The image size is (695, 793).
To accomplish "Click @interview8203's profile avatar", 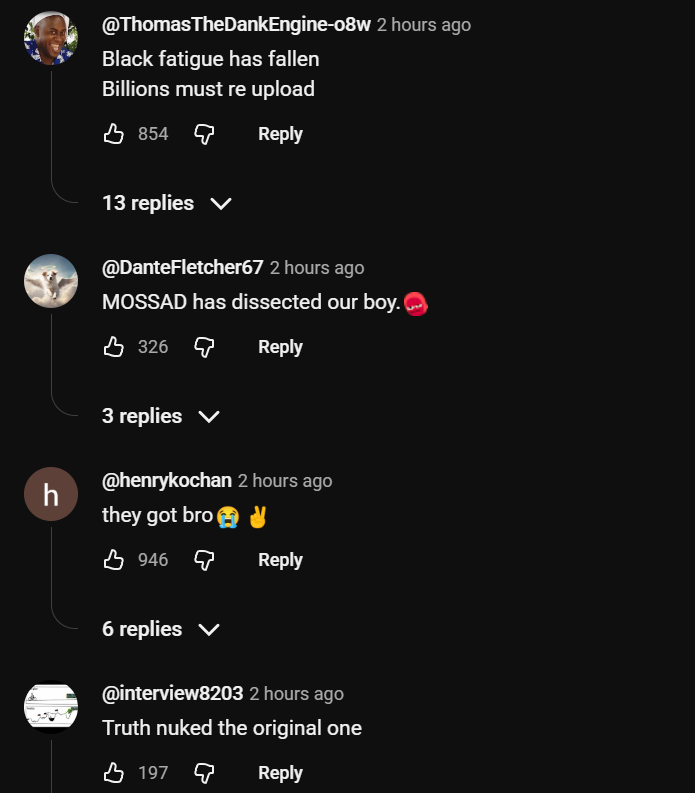I will (51, 707).
